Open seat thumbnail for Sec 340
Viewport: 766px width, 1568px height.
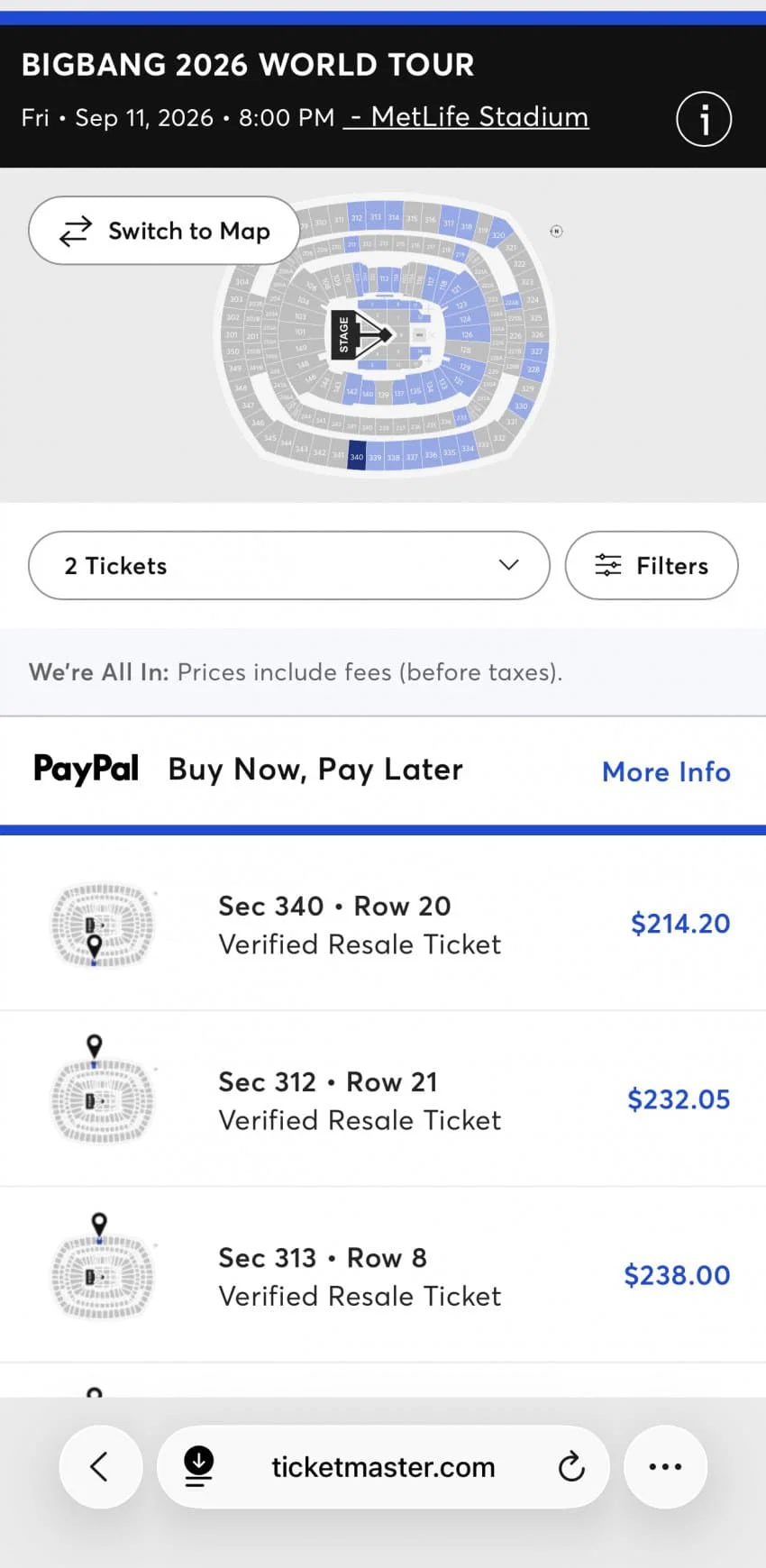tap(102, 925)
